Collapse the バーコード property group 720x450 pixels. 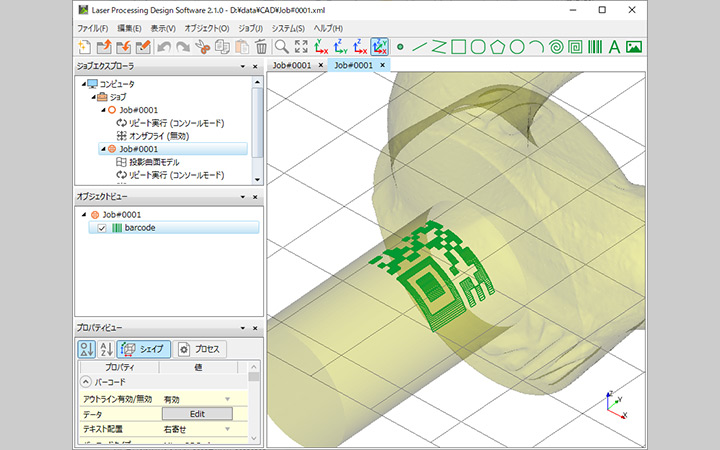[x=85, y=383]
